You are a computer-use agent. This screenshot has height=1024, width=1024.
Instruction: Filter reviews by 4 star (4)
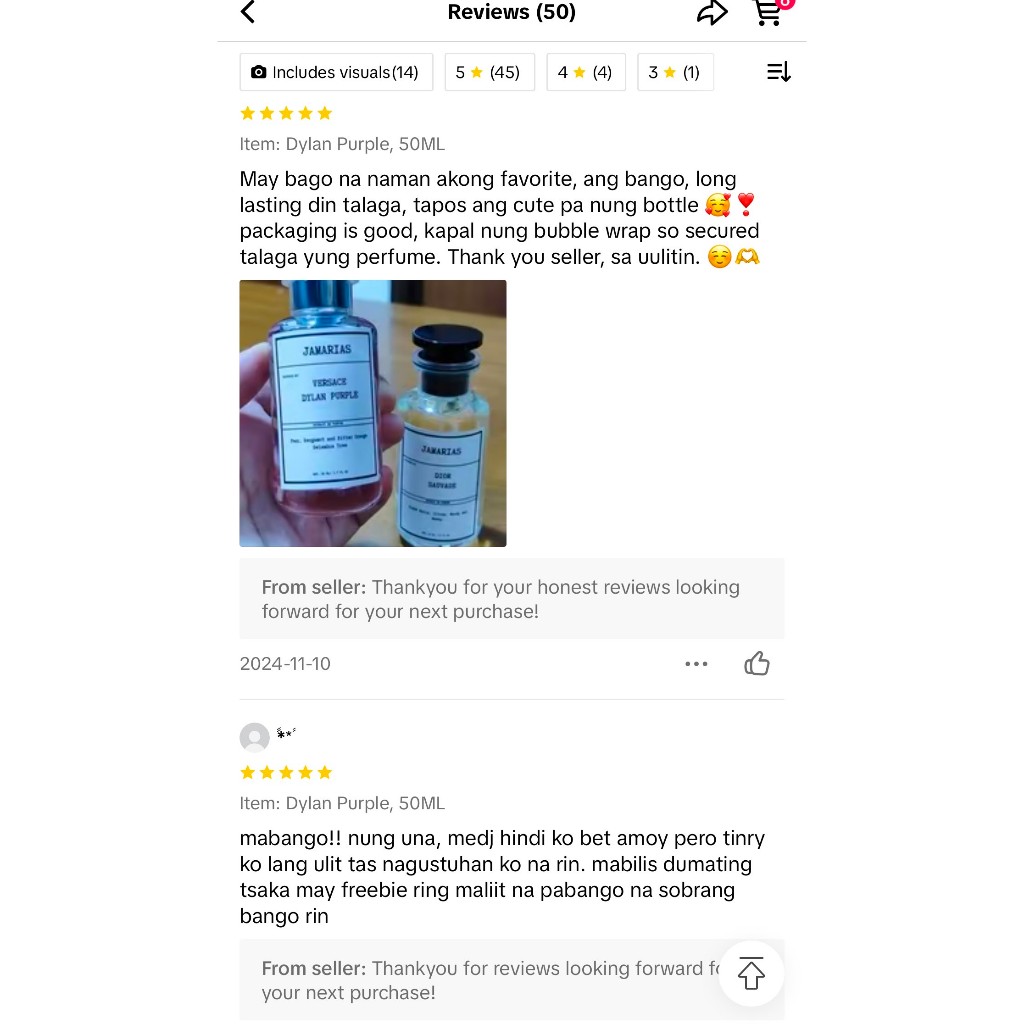586,72
